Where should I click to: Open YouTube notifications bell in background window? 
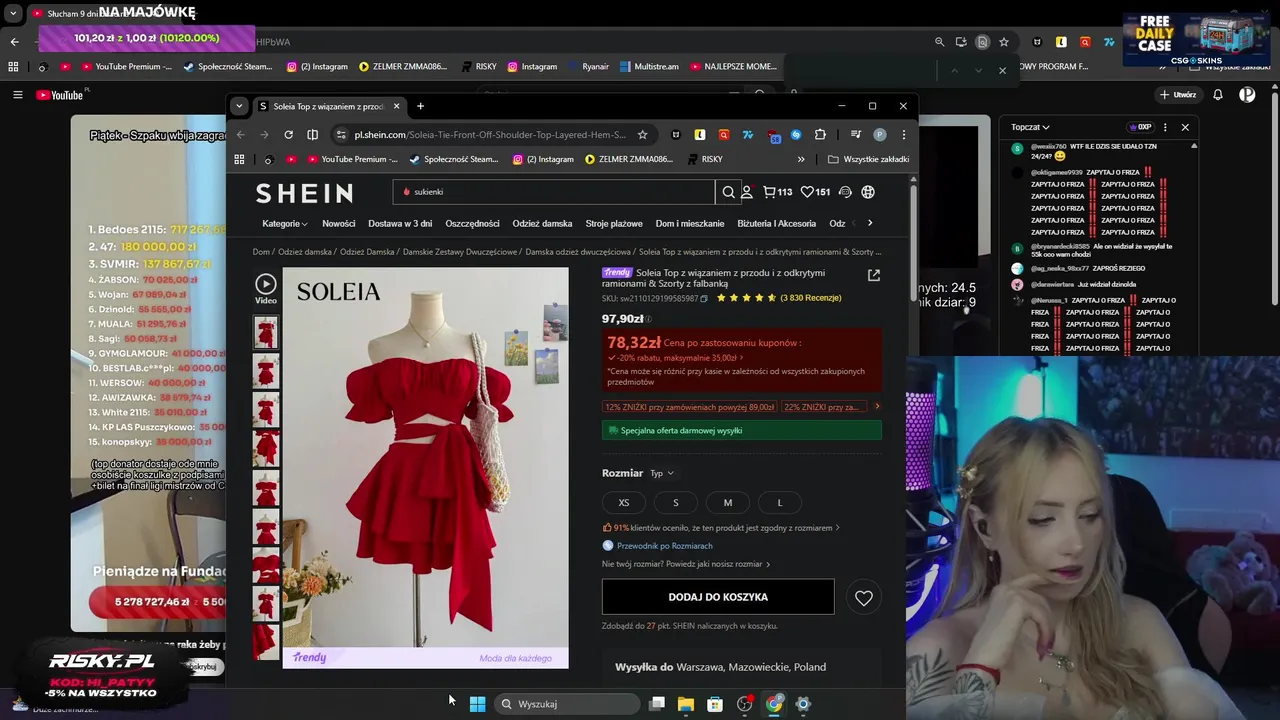point(1218,95)
